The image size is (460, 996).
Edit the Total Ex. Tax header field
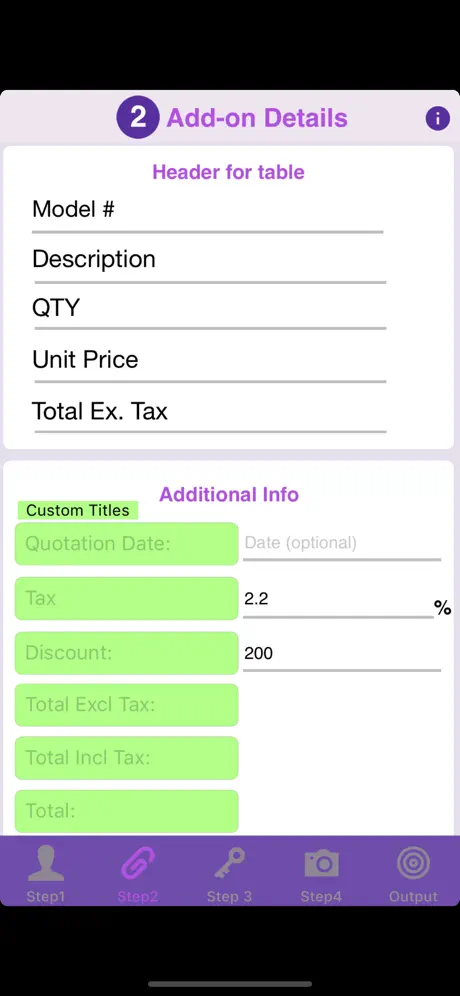tap(209, 412)
